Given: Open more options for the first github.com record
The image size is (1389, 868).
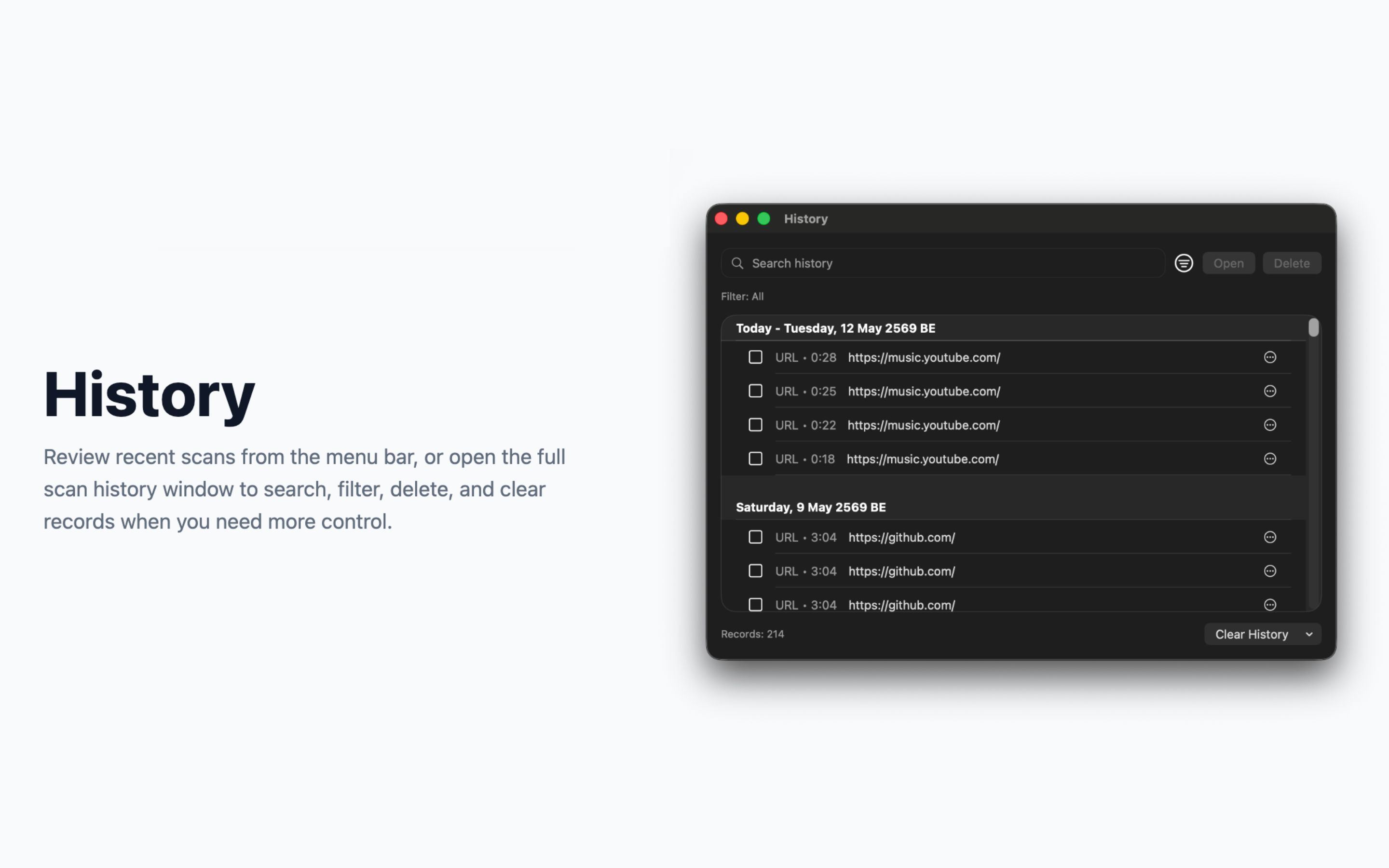Looking at the screenshot, I should click(1269, 537).
